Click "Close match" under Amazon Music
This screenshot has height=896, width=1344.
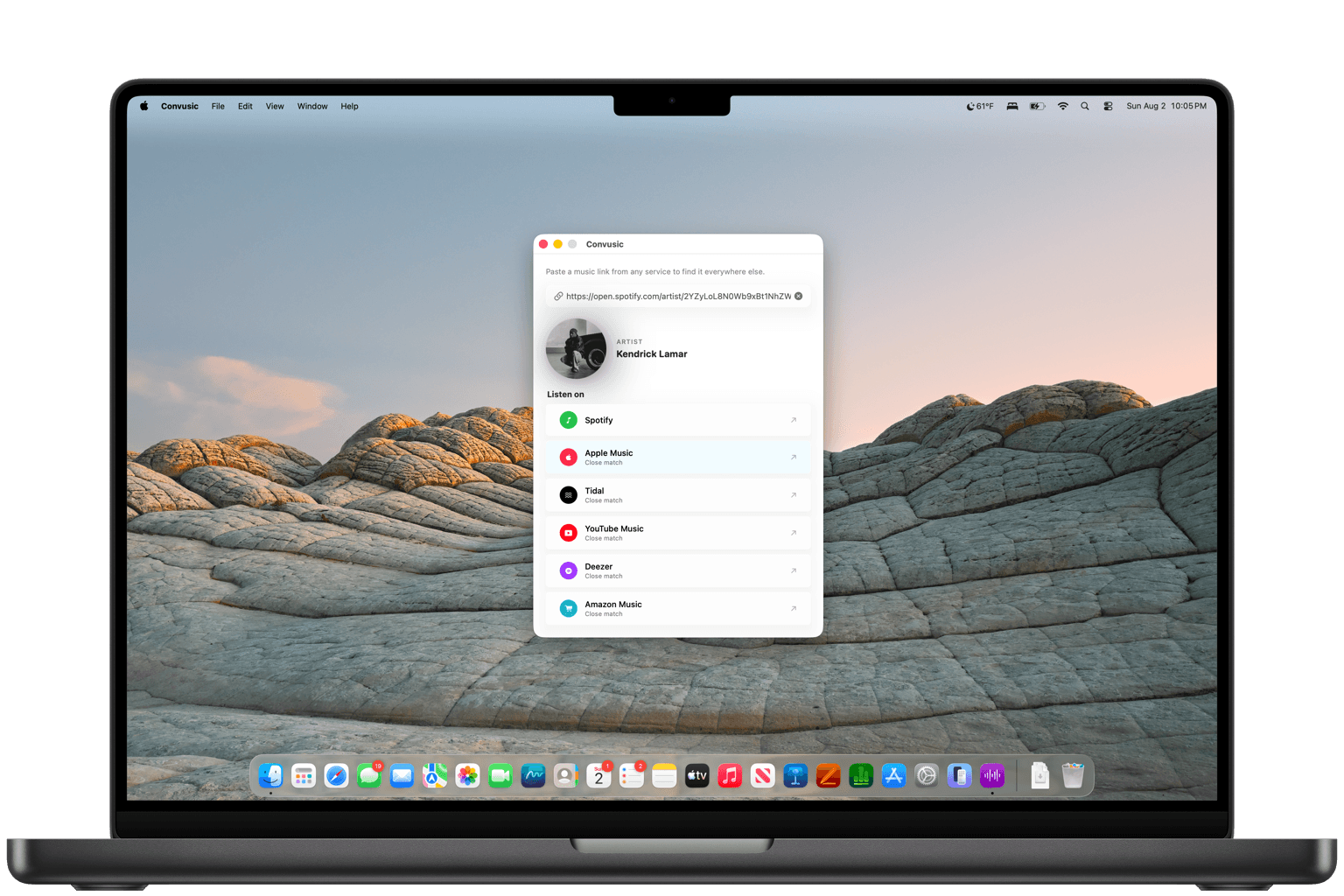[x=604, y=614]
